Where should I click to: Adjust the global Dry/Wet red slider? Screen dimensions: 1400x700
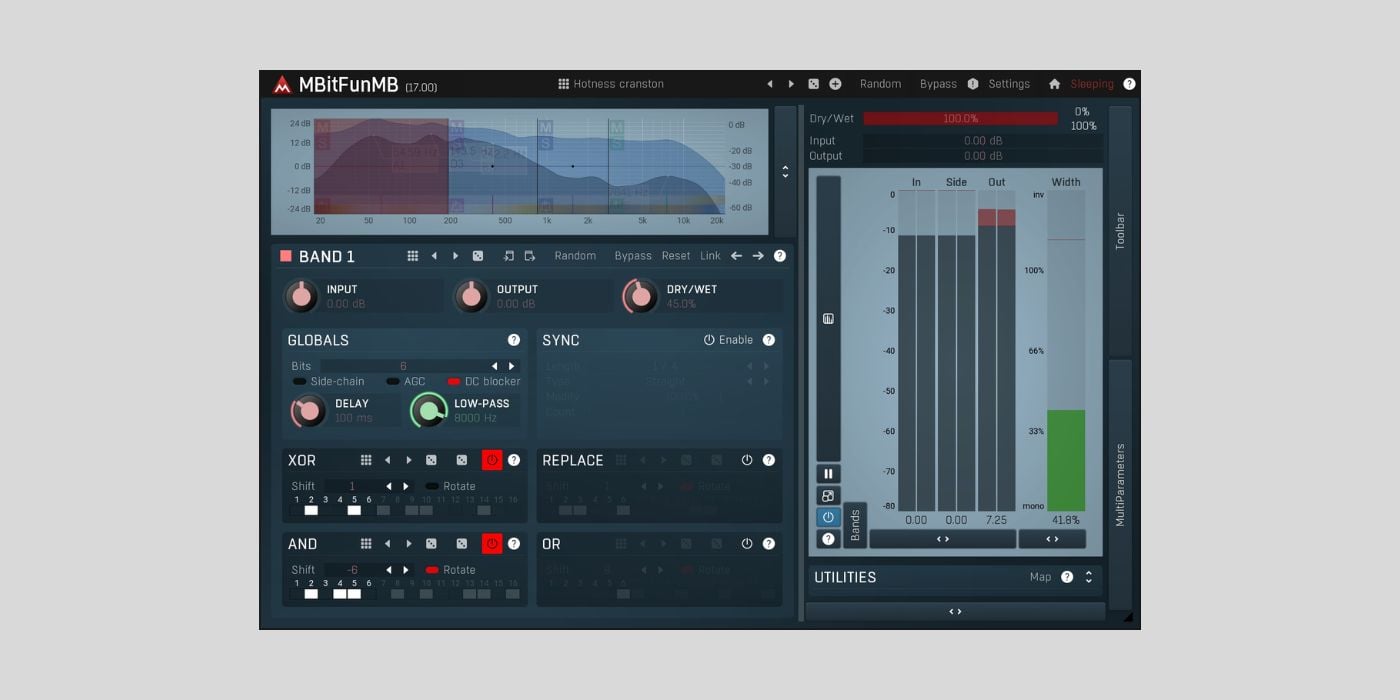960,119
